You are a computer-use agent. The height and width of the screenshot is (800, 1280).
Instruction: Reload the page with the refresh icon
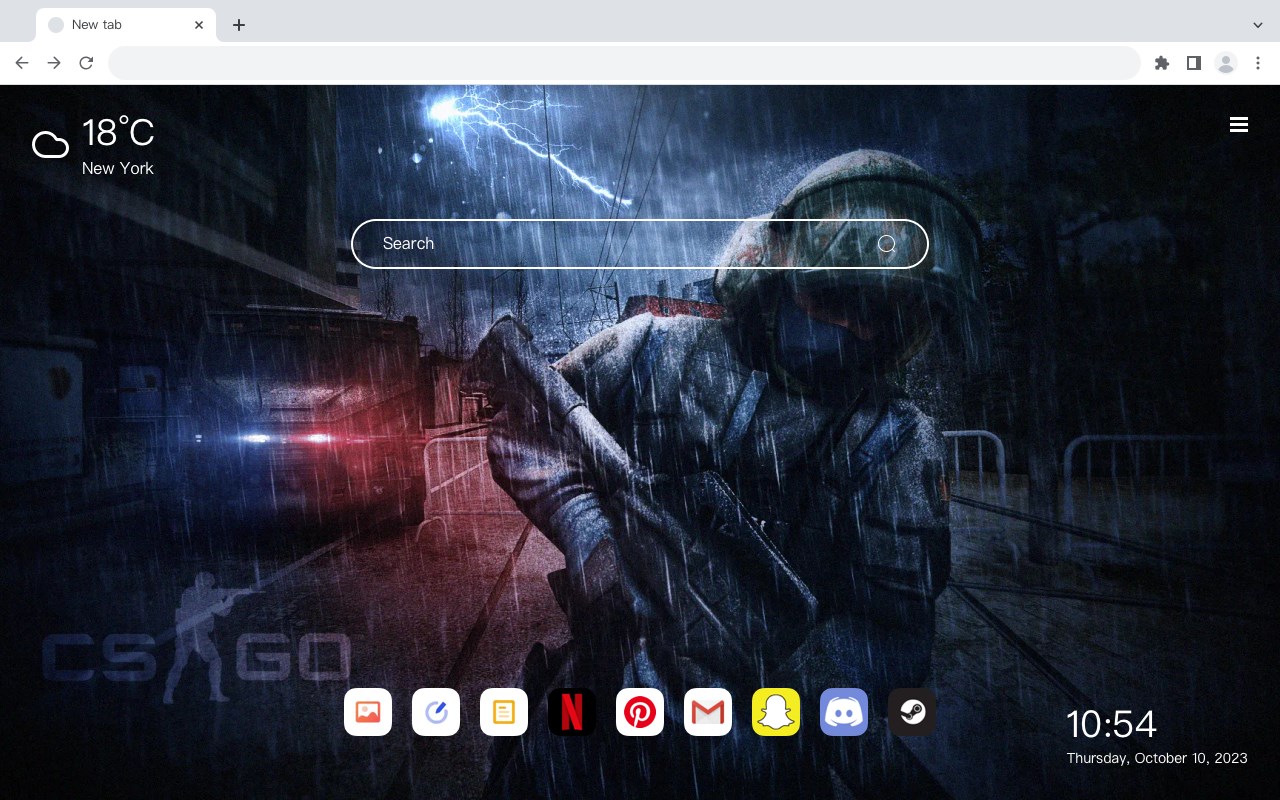pyautogui.click(x=86, y=63)
